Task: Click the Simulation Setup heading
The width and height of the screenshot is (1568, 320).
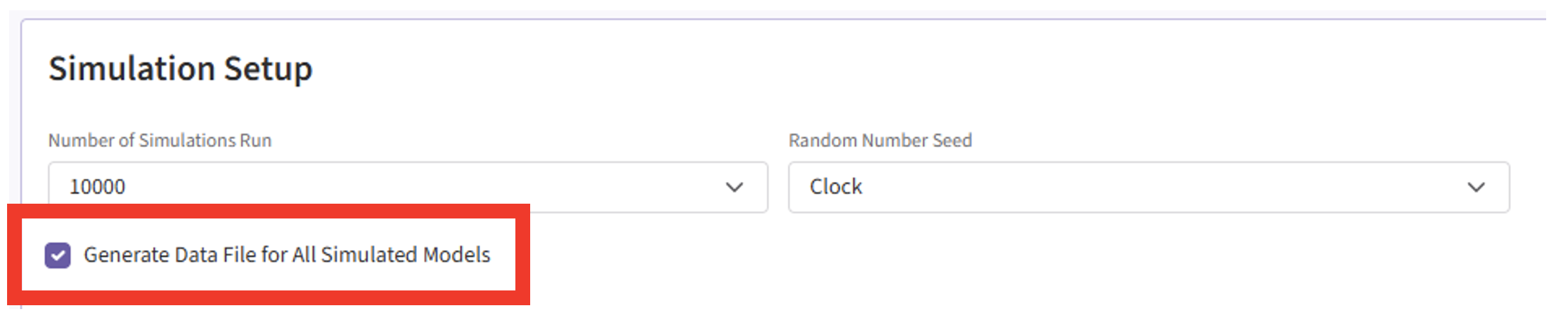Action: (181, 69)
